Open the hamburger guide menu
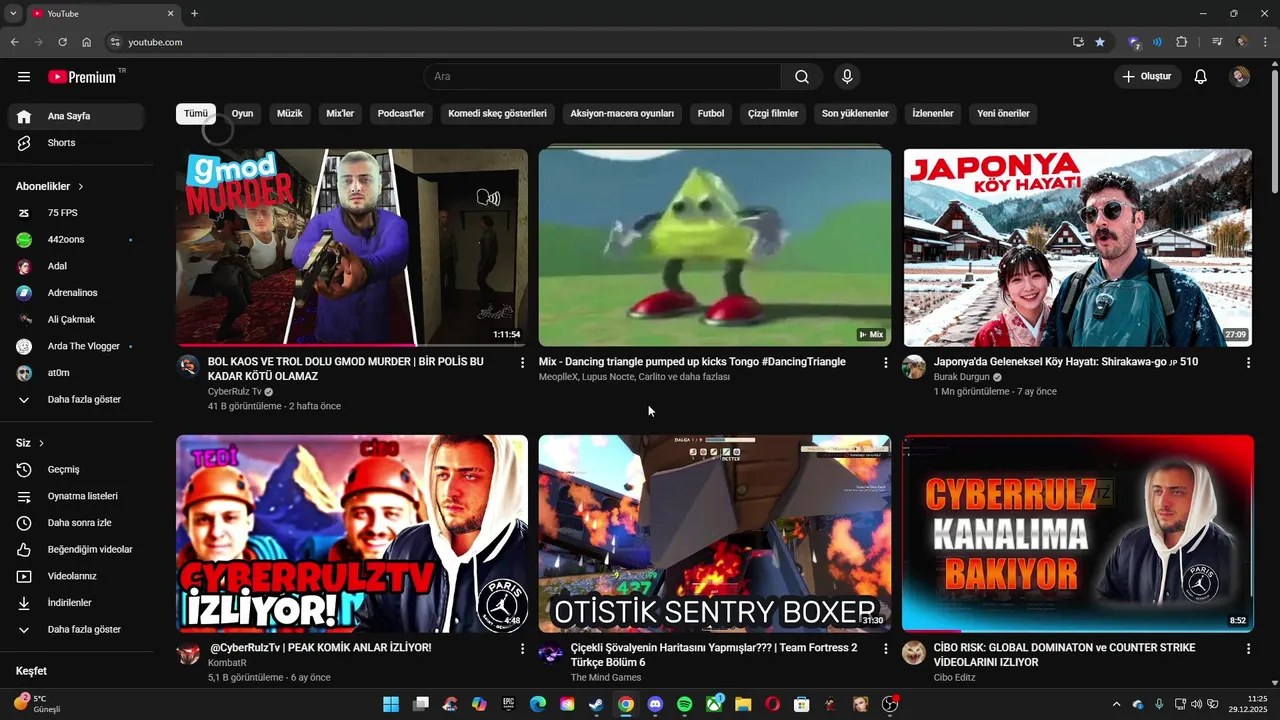Image resolution: width=1280 pixels, height=720 pixels. coord(24,77)
